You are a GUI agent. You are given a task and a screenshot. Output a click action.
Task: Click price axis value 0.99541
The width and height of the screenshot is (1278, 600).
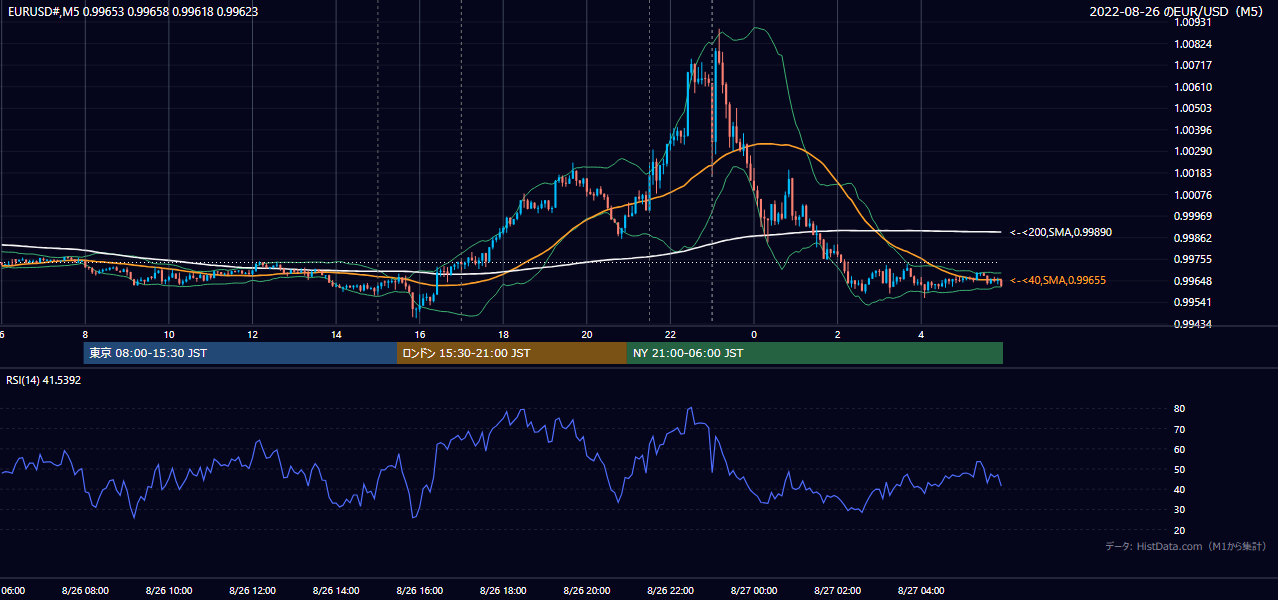coord(1193,302)
